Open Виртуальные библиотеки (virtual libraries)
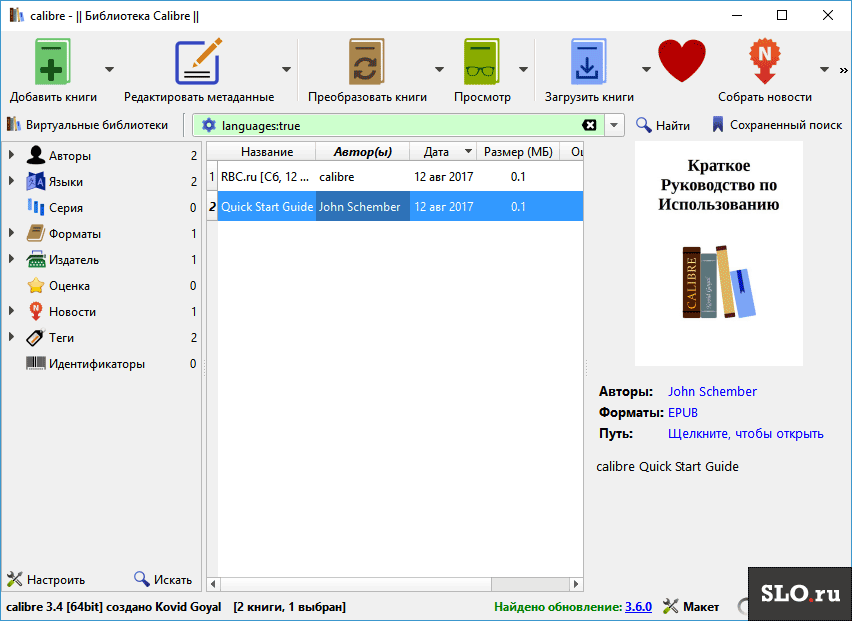Viewport: 852px width, 621px height. [87, 125]
